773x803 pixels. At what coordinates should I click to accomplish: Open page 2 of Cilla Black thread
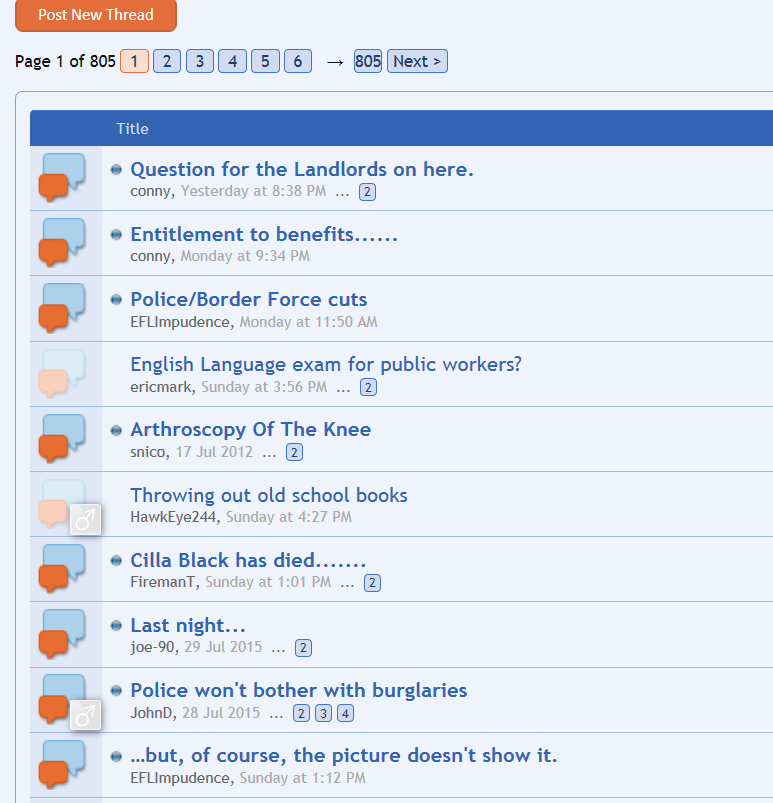[372, 583]
